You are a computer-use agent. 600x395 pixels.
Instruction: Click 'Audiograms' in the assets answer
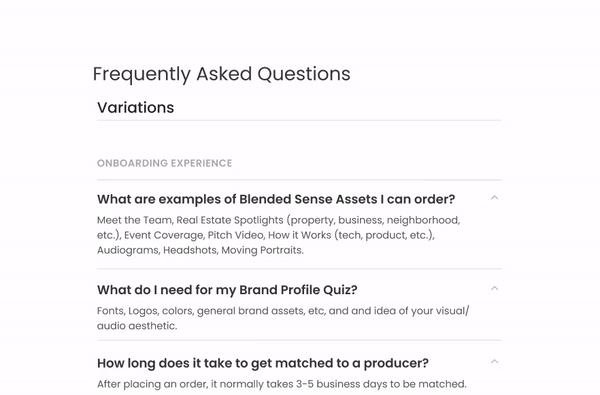pyautogui.click(x=128, y=250)
